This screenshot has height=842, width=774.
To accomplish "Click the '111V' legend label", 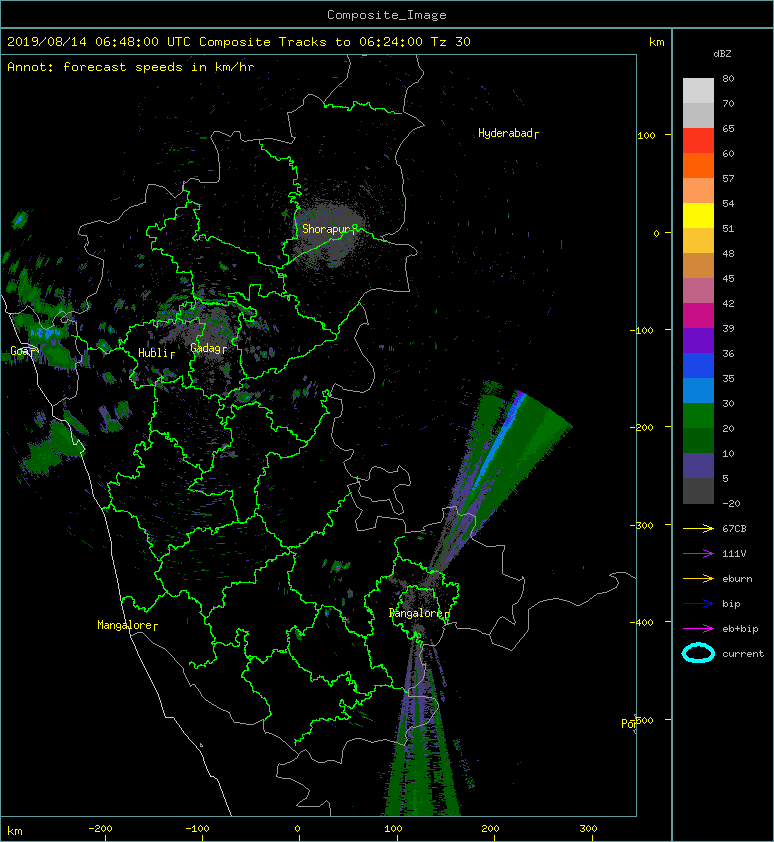I will [x=734, y=554].
